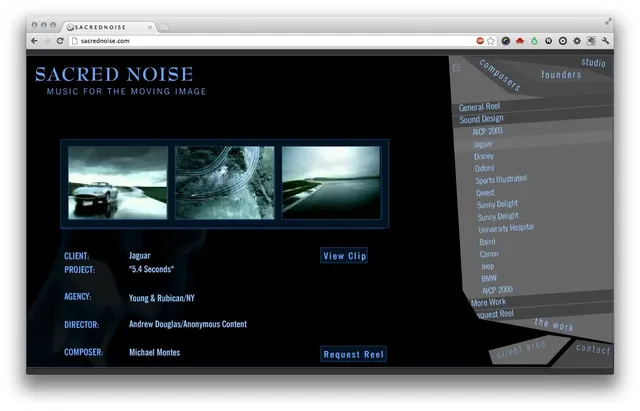Viewport: 640px width, 411px height.
Task: Click the red couch extension icon
Action: click(x=520, y=41)
